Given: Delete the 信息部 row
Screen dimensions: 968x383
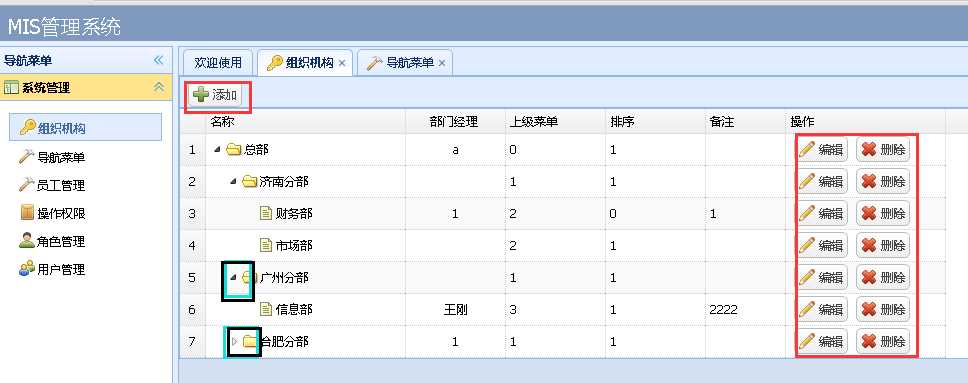Looking at the screenshot, I should (x=883, y=309).
